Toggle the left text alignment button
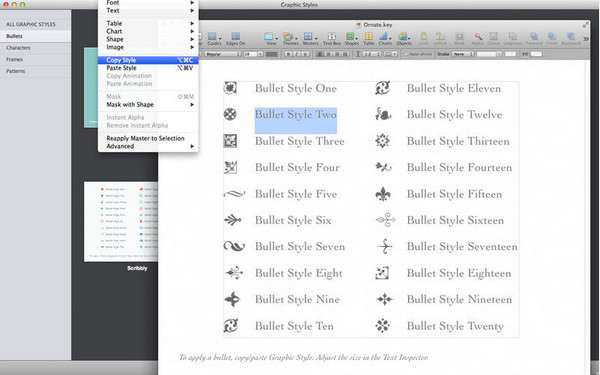 click(320, 54)
